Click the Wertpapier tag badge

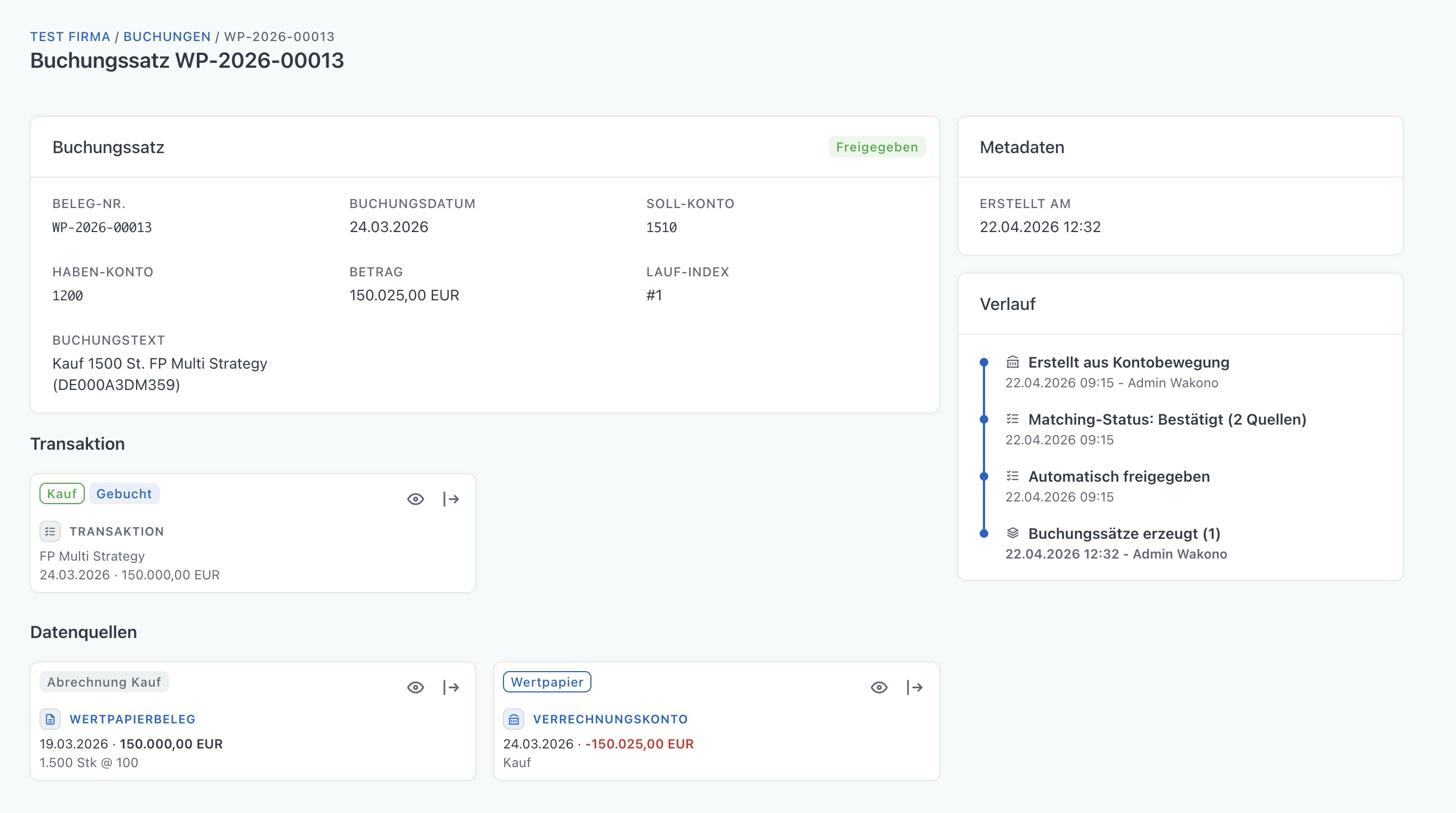point(547,682)
